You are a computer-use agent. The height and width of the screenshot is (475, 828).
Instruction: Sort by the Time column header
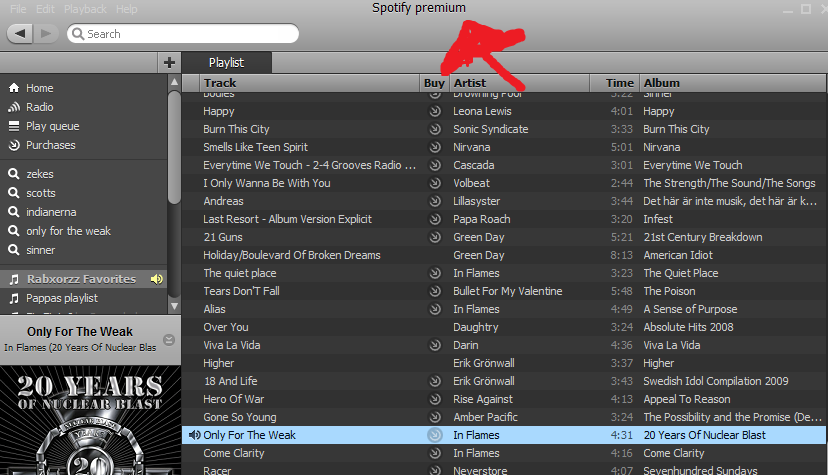point(614,83)
